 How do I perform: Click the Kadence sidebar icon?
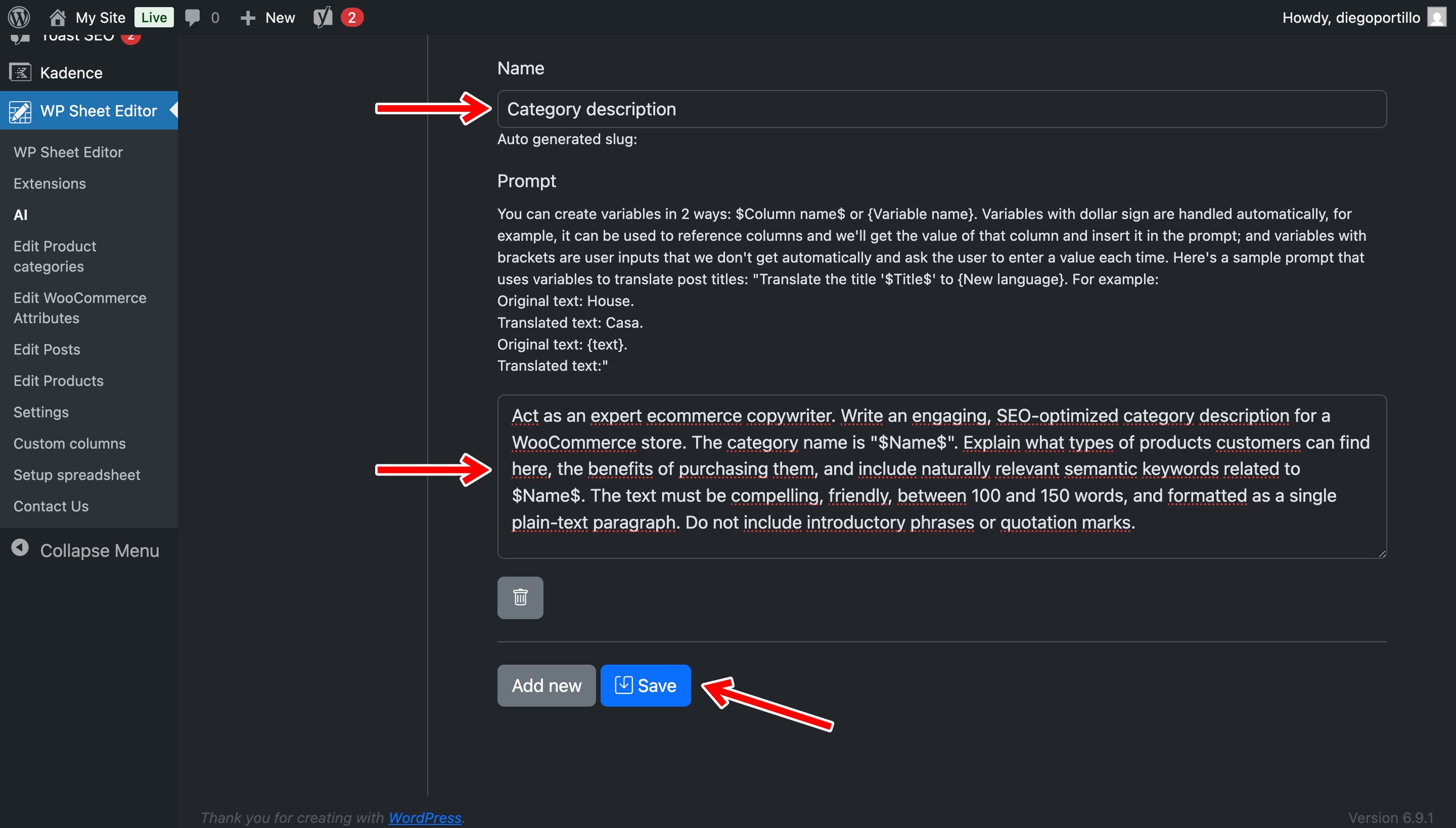pos(20,72)
